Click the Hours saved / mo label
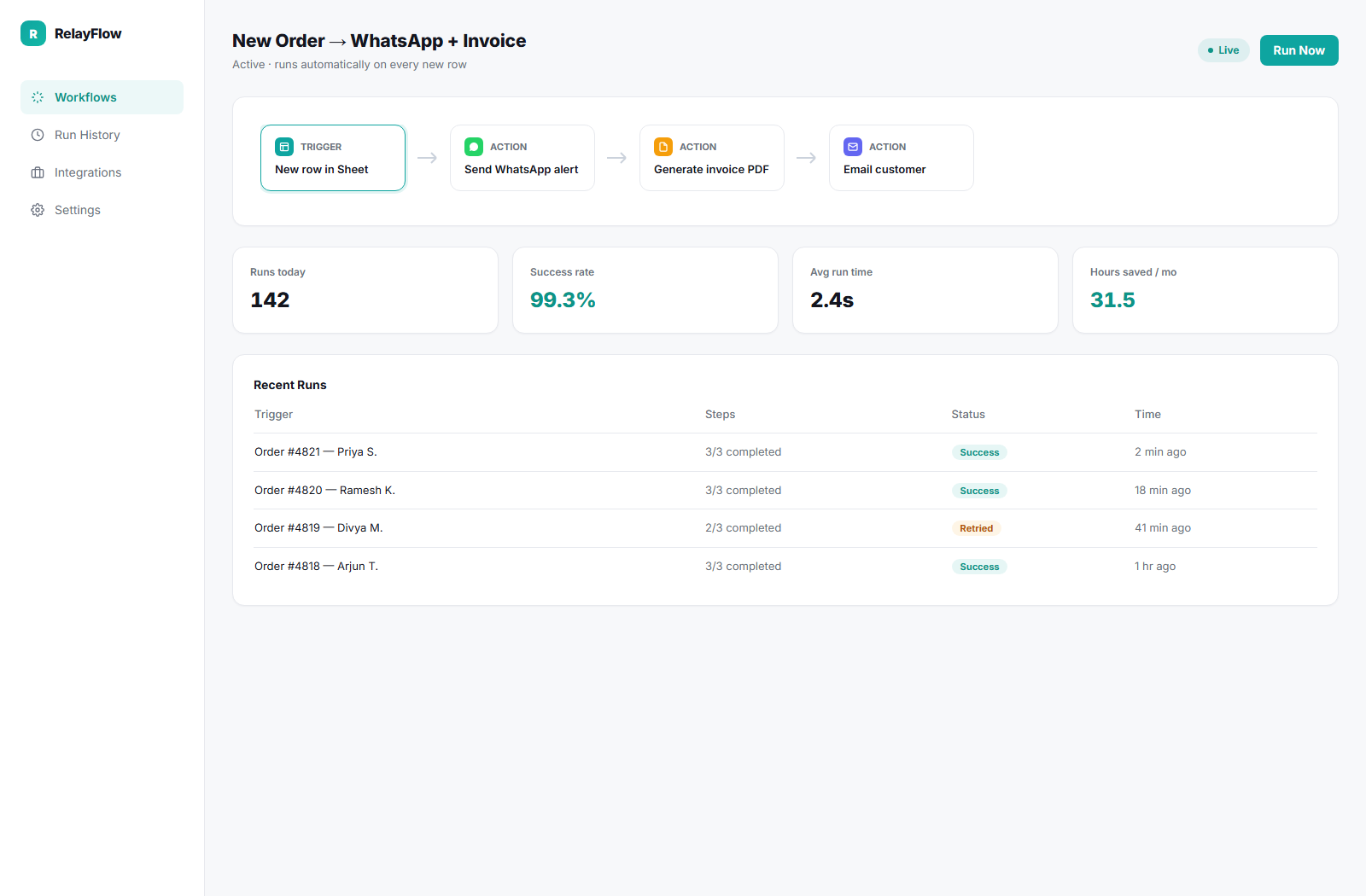 (1133, 272)
